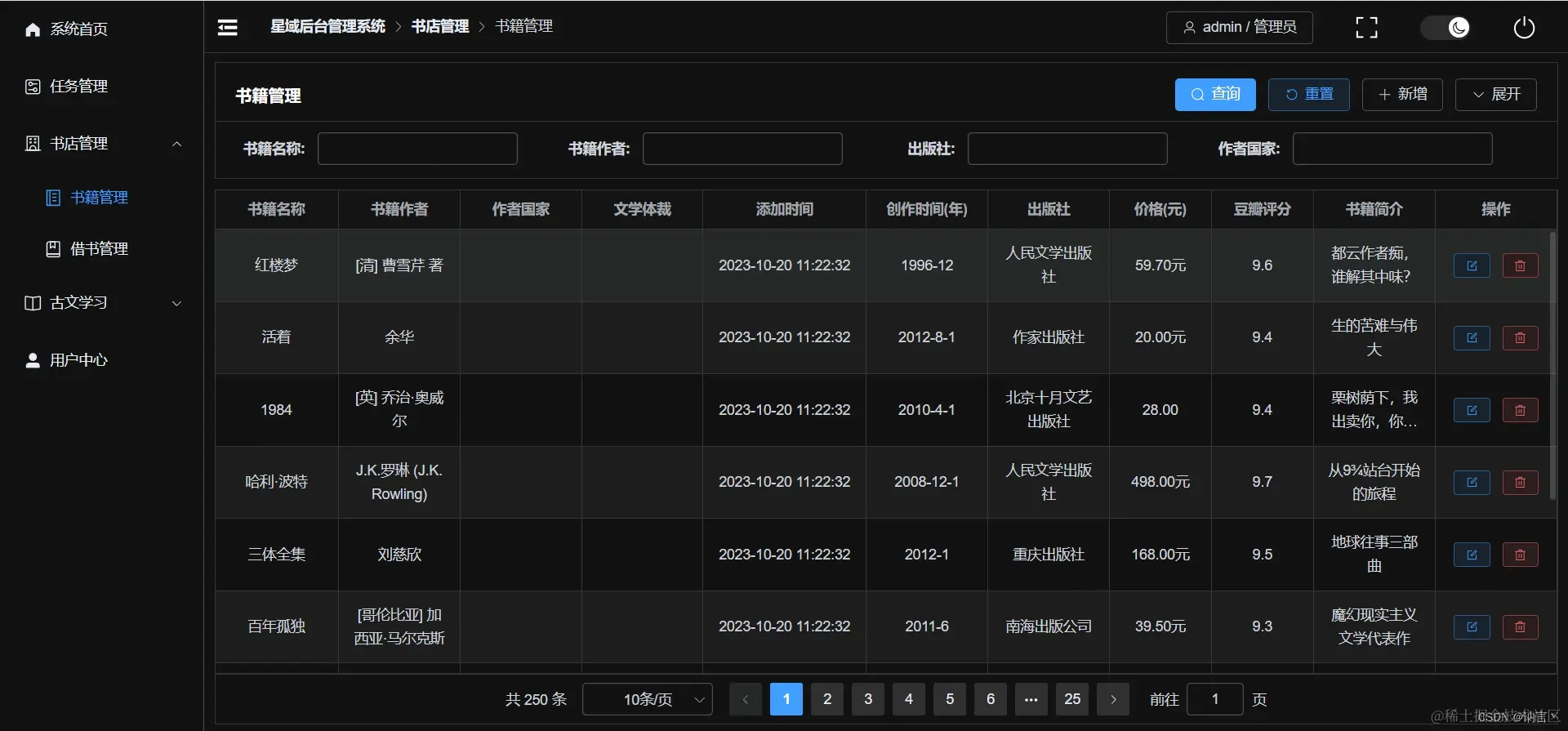
Task: Delete the 三体全集 row
Action: click(1520, 555)
